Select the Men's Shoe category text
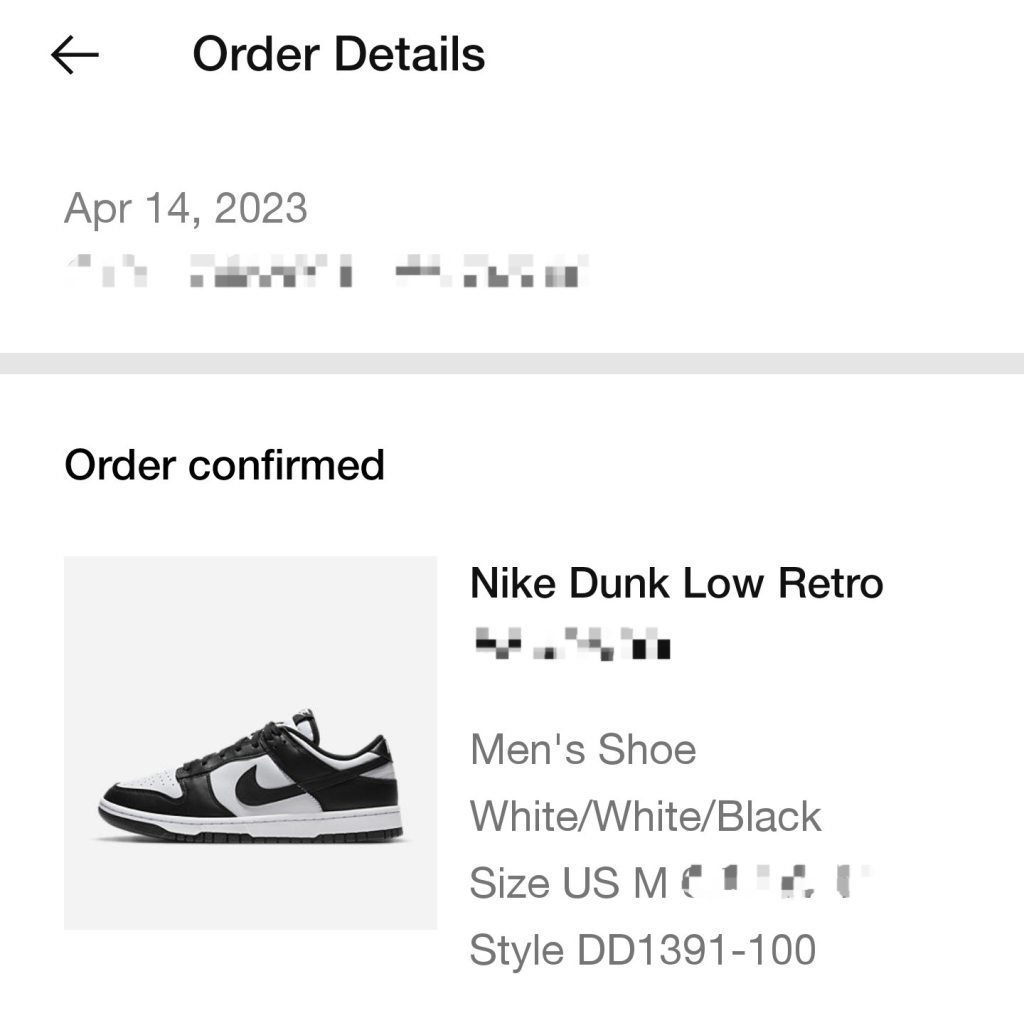 click(x=583, y=749)
